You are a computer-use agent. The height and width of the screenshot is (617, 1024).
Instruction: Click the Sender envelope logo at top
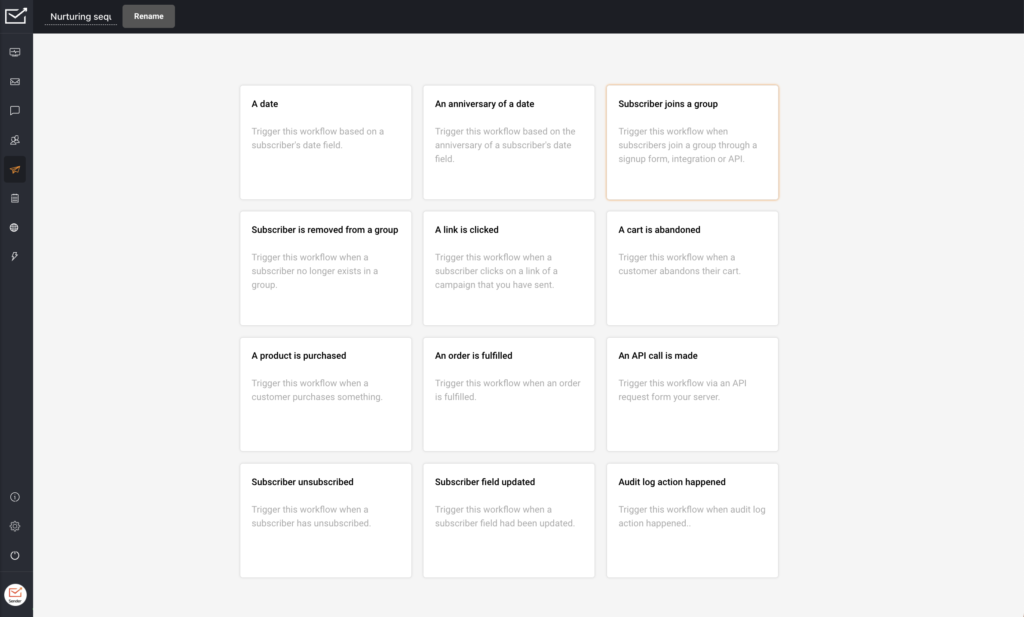pos(16,16)
